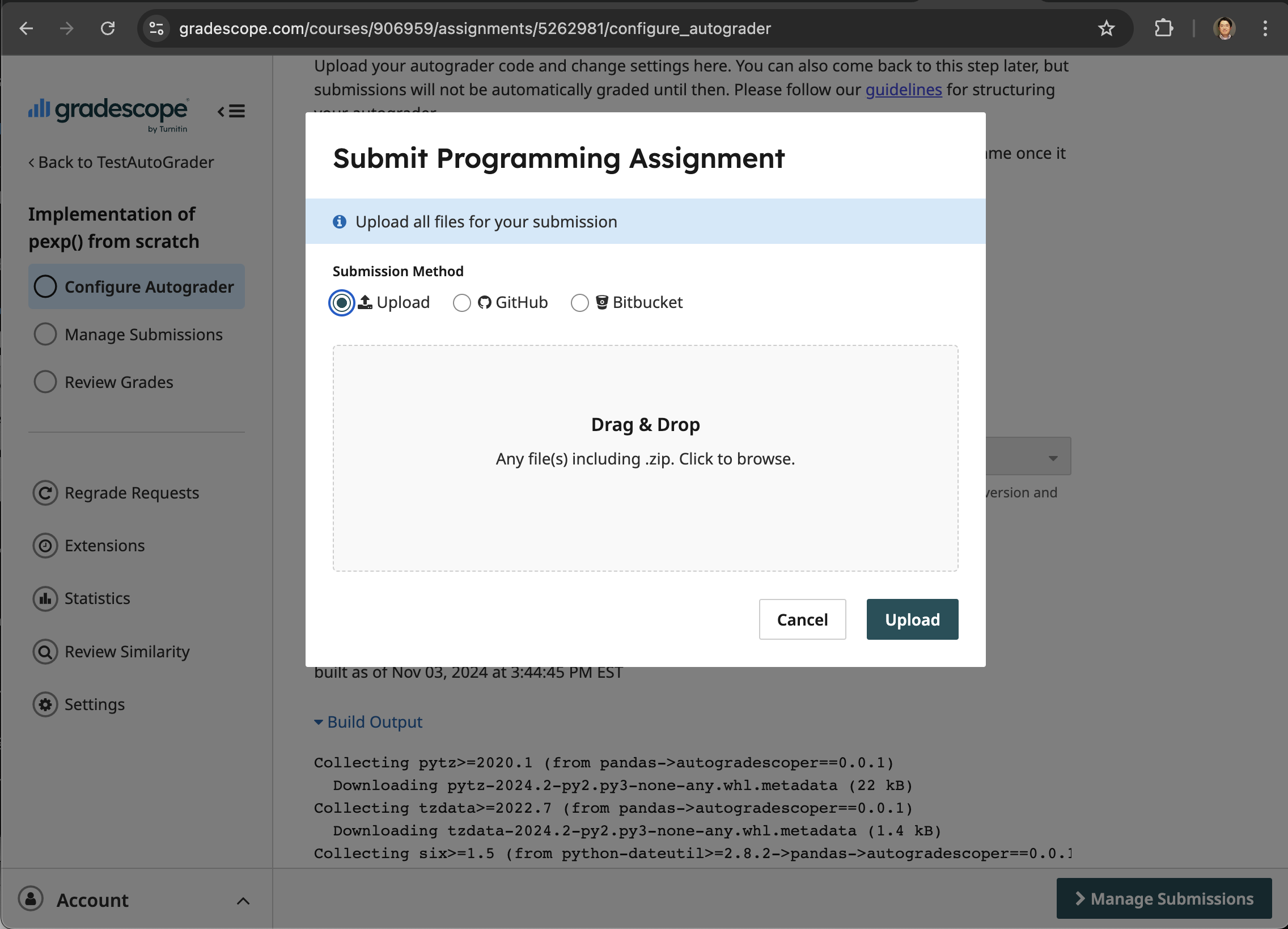This screenshot has width=1288, height=929.
Task: Open the Chrome browser menu
Action: [x=1265, y=28]
